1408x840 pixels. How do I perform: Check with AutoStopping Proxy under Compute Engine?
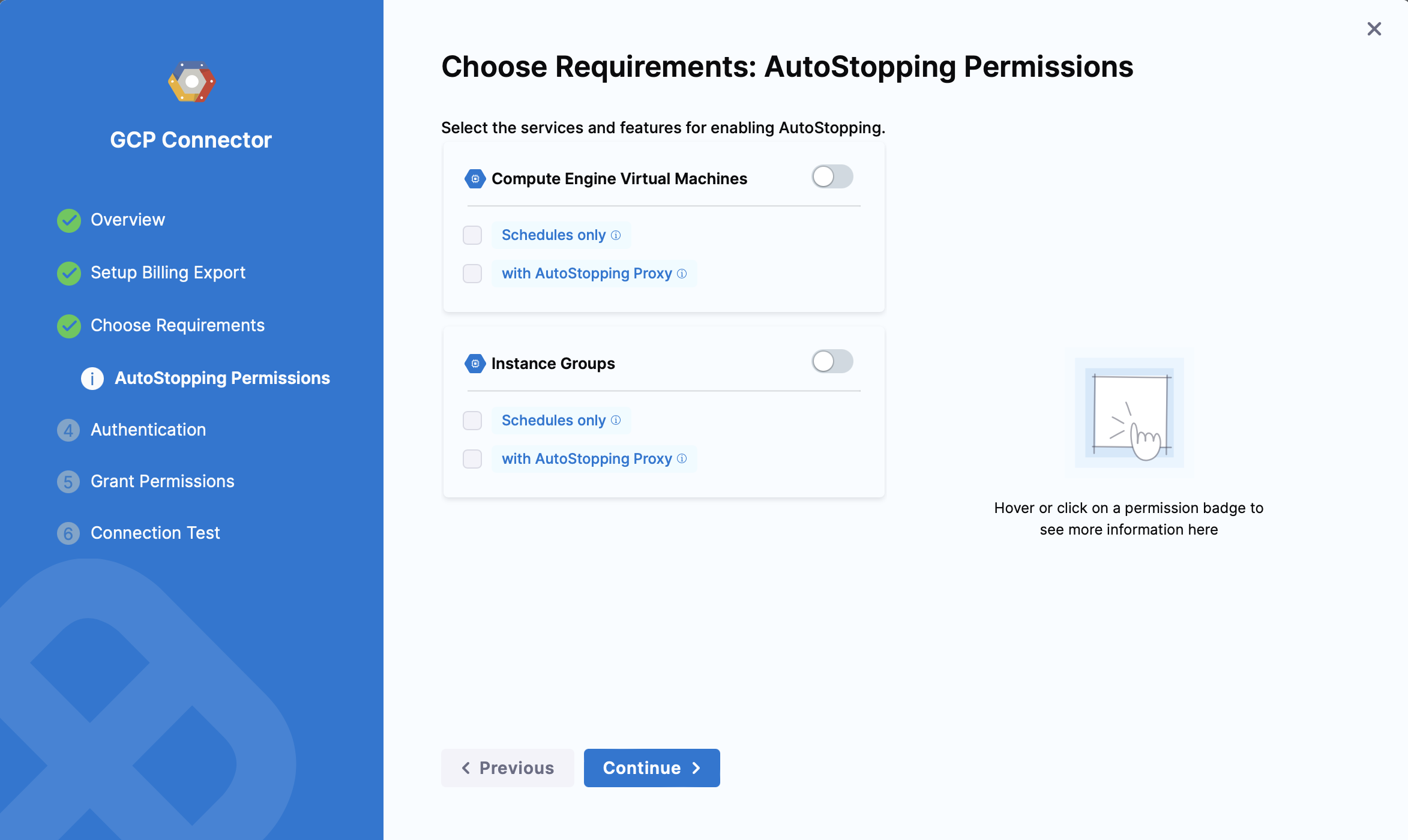[x=472, y=274]
